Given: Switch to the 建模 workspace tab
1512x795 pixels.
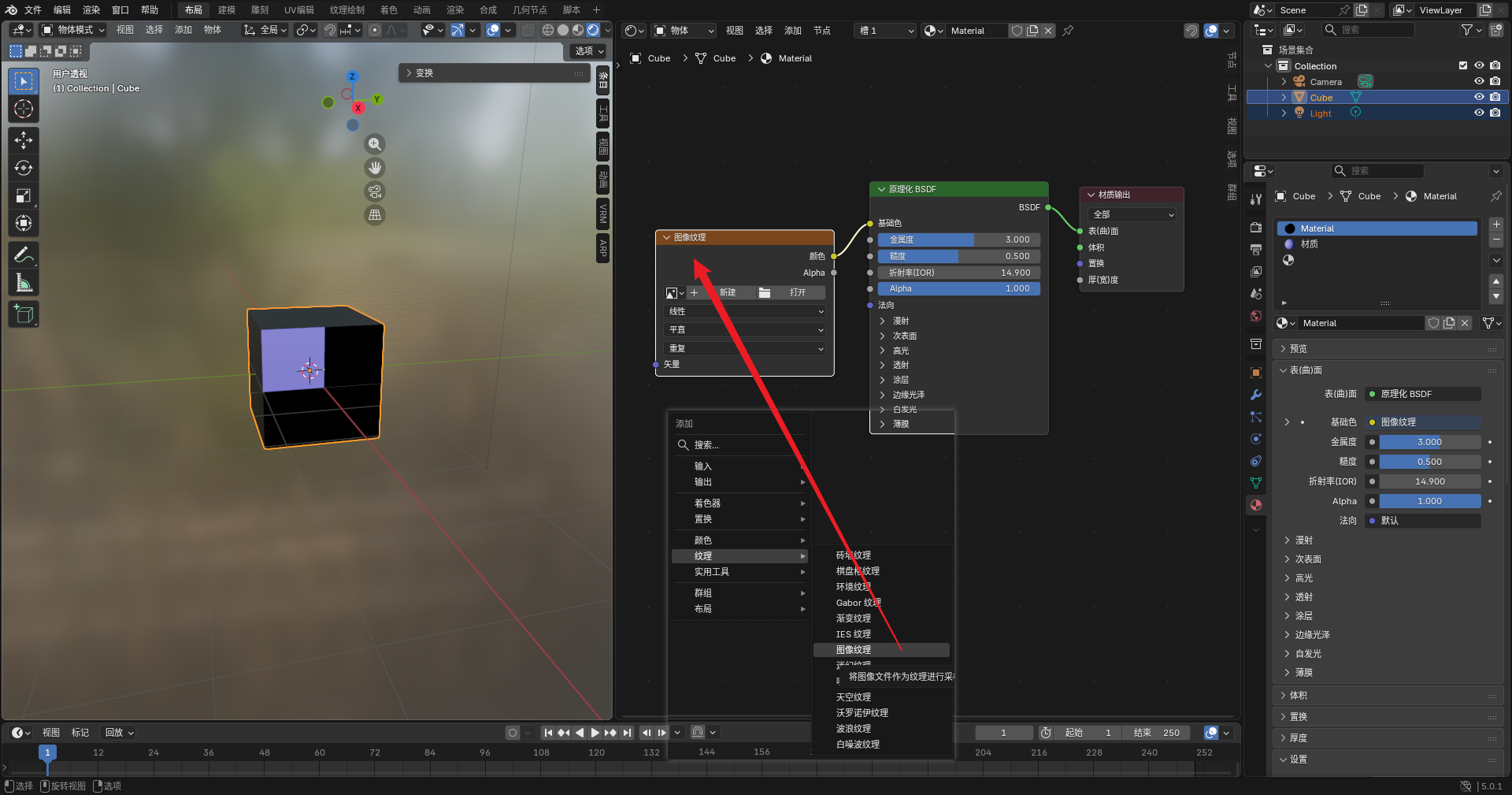Looking at the screenshot, I should tap(227, 10).
